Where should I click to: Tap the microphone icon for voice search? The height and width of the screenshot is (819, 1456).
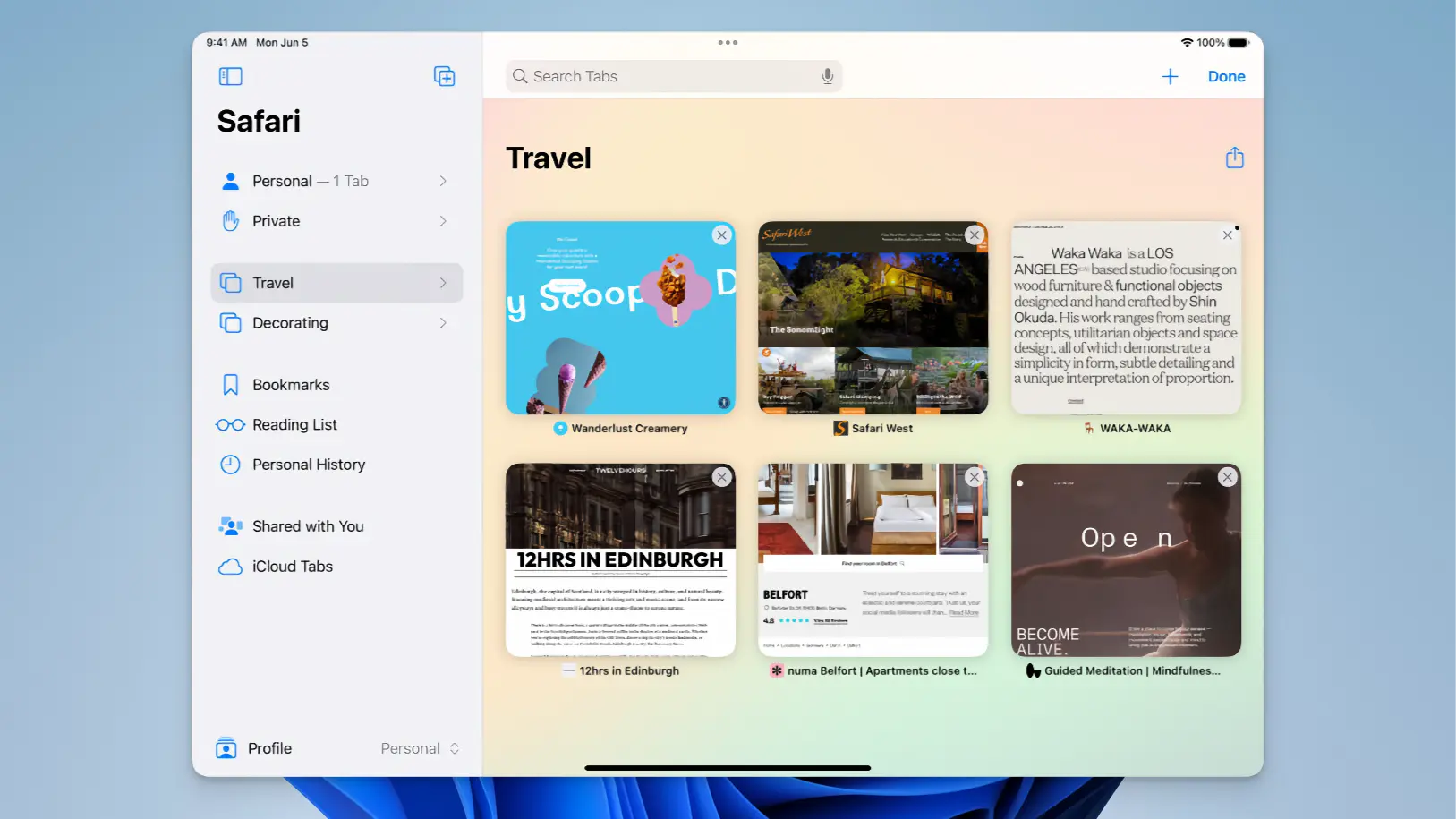pyautogui.click(x=827, y=76)
